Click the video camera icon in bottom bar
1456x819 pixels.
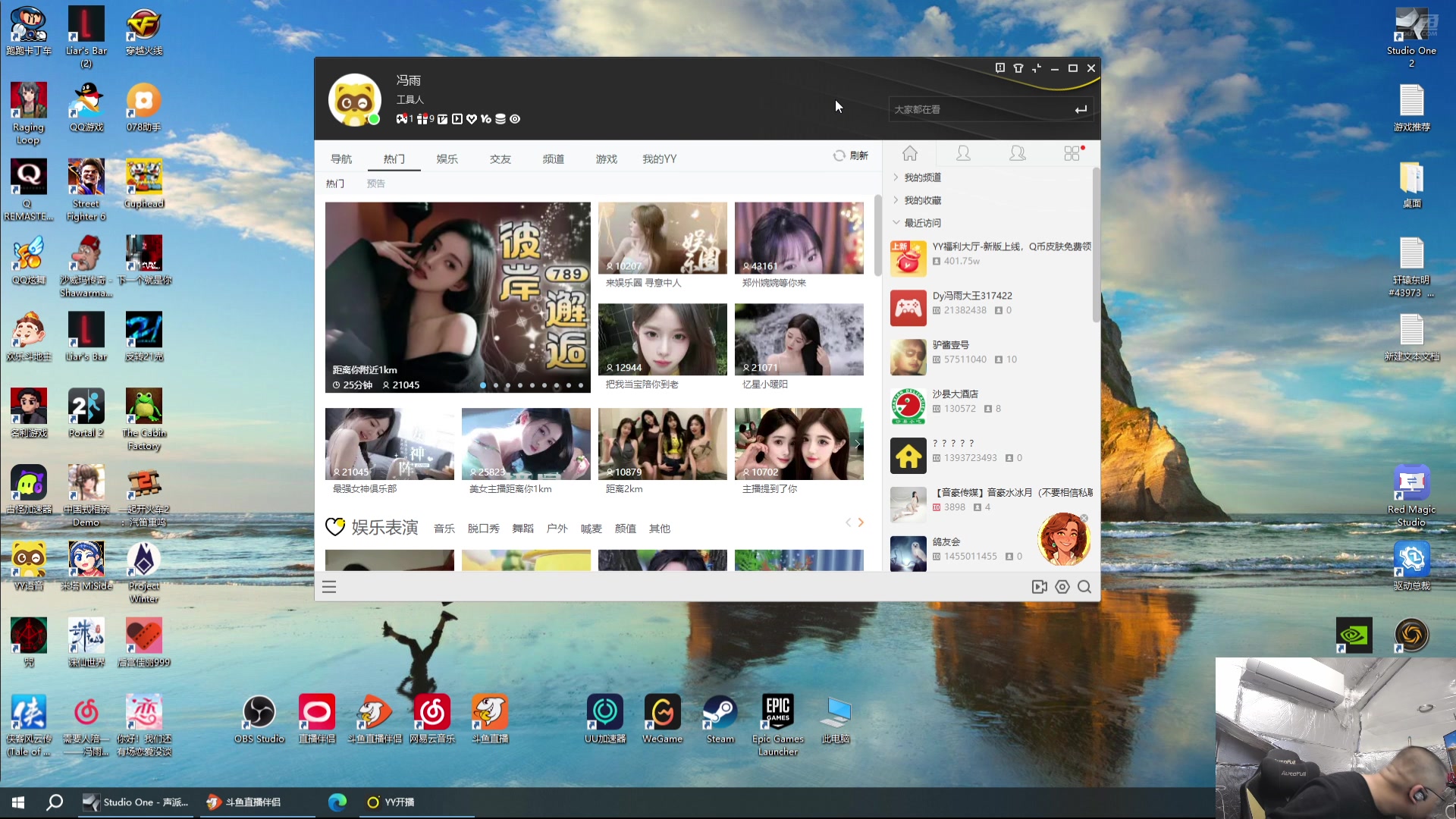[x=1040, y=587]
